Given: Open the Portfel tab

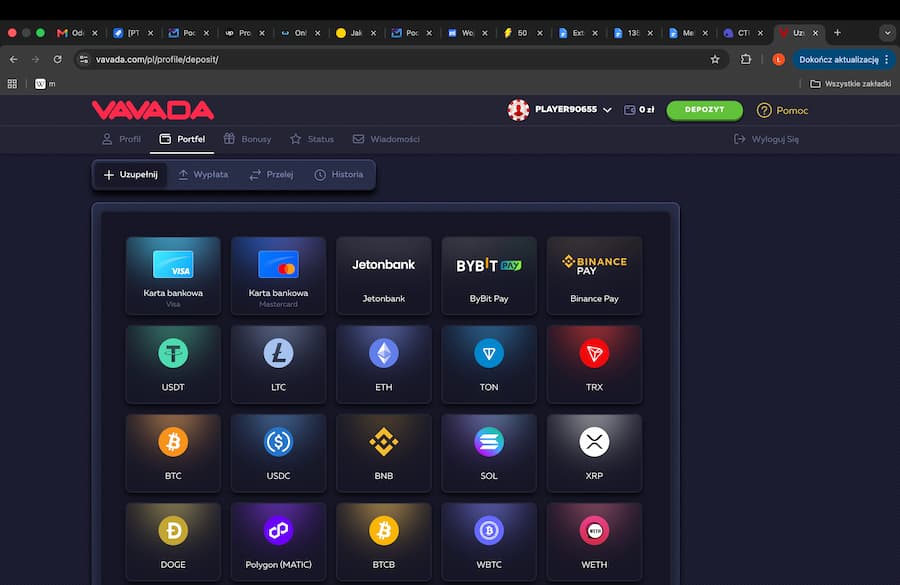Looking at the screenshot, I should pos(182,139).
